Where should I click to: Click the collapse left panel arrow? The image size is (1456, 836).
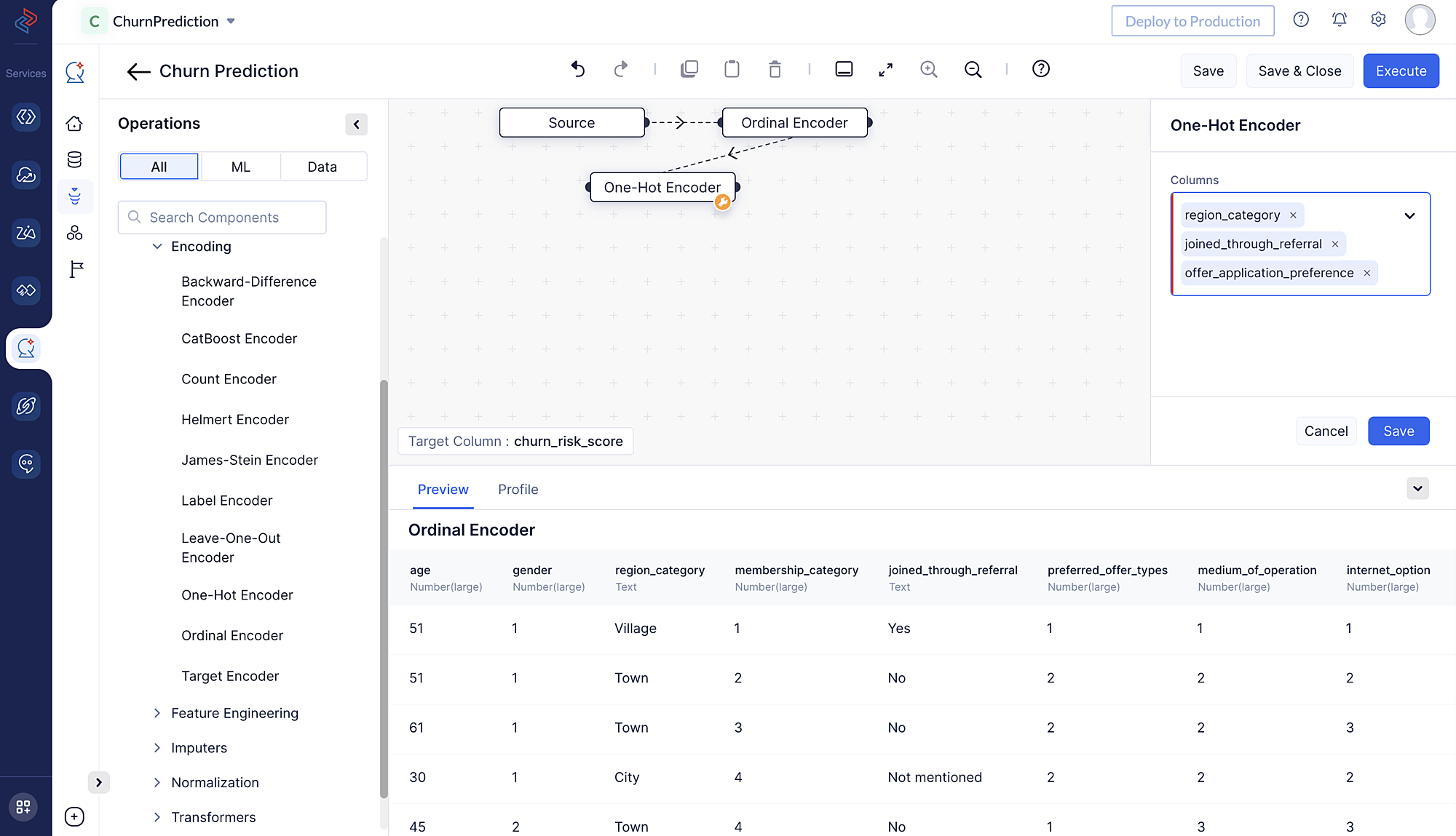[x=357, y=124]
